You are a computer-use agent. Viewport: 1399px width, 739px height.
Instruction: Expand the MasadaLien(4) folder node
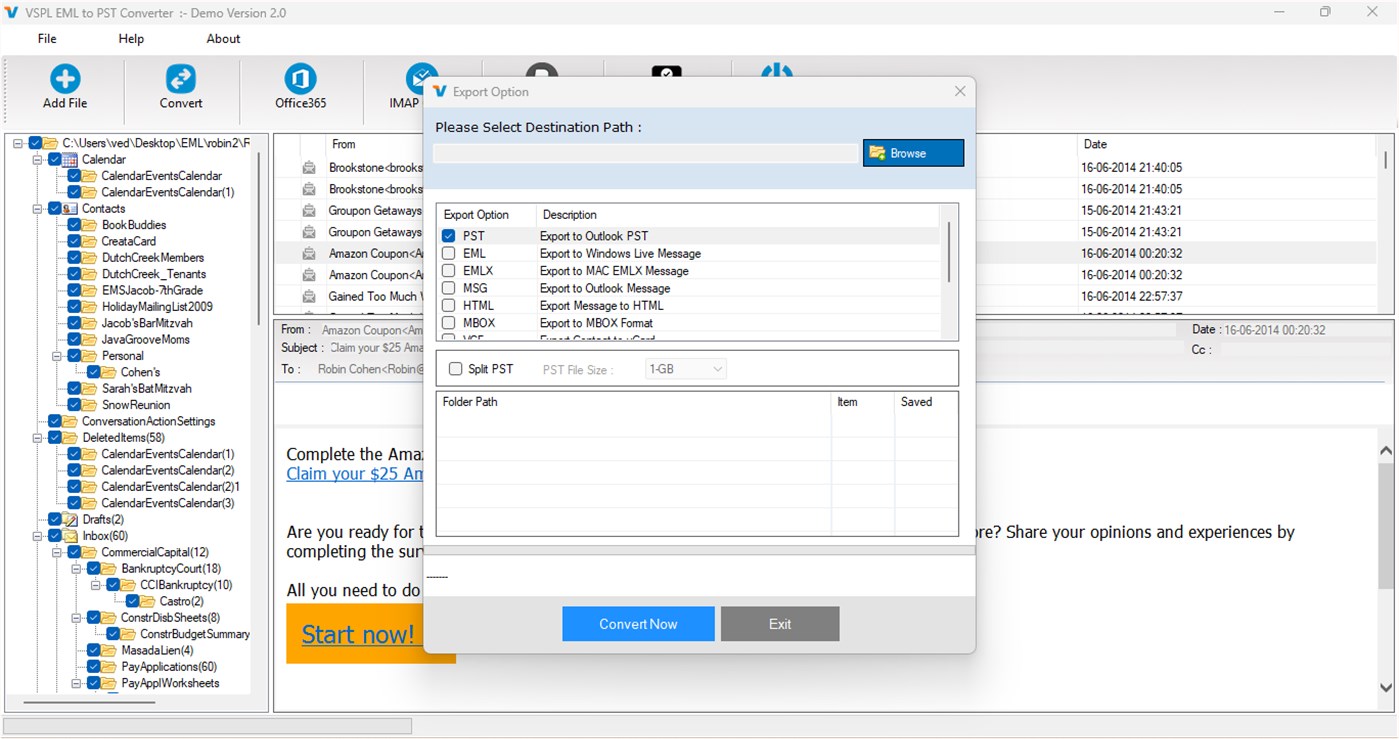click(75, 650)
